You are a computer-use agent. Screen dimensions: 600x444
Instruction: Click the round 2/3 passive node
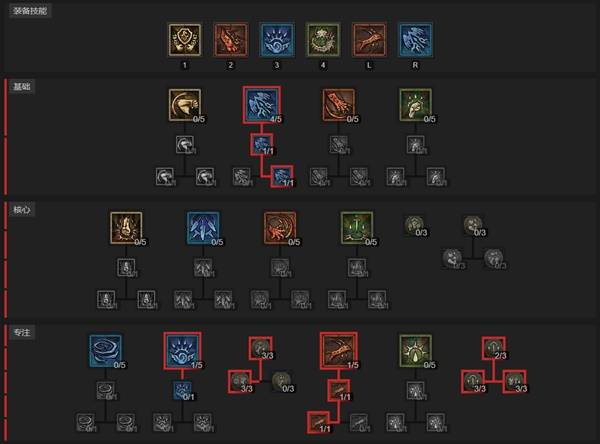tap(494, 348)
